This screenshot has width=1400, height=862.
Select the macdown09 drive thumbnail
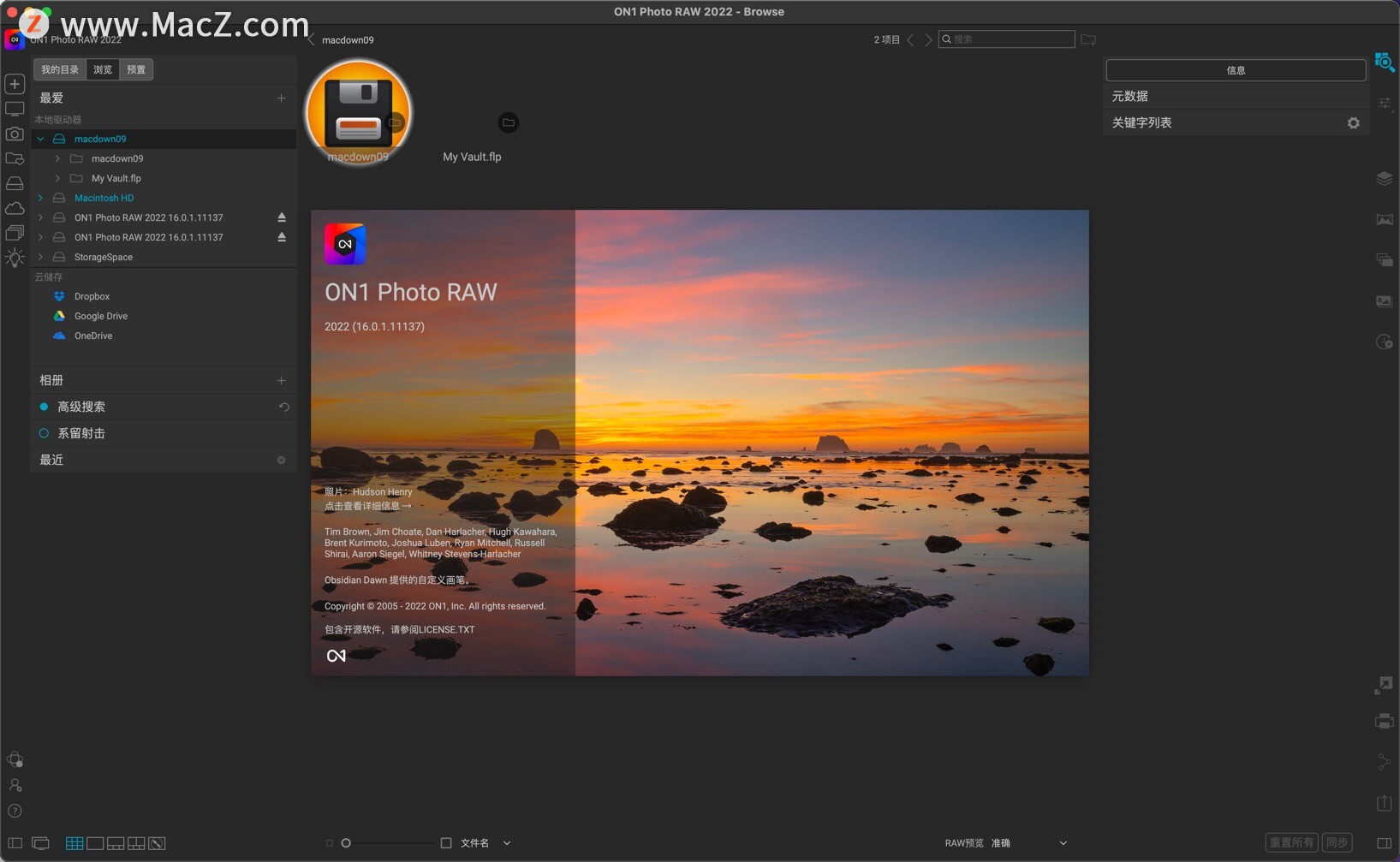(359, 112)
